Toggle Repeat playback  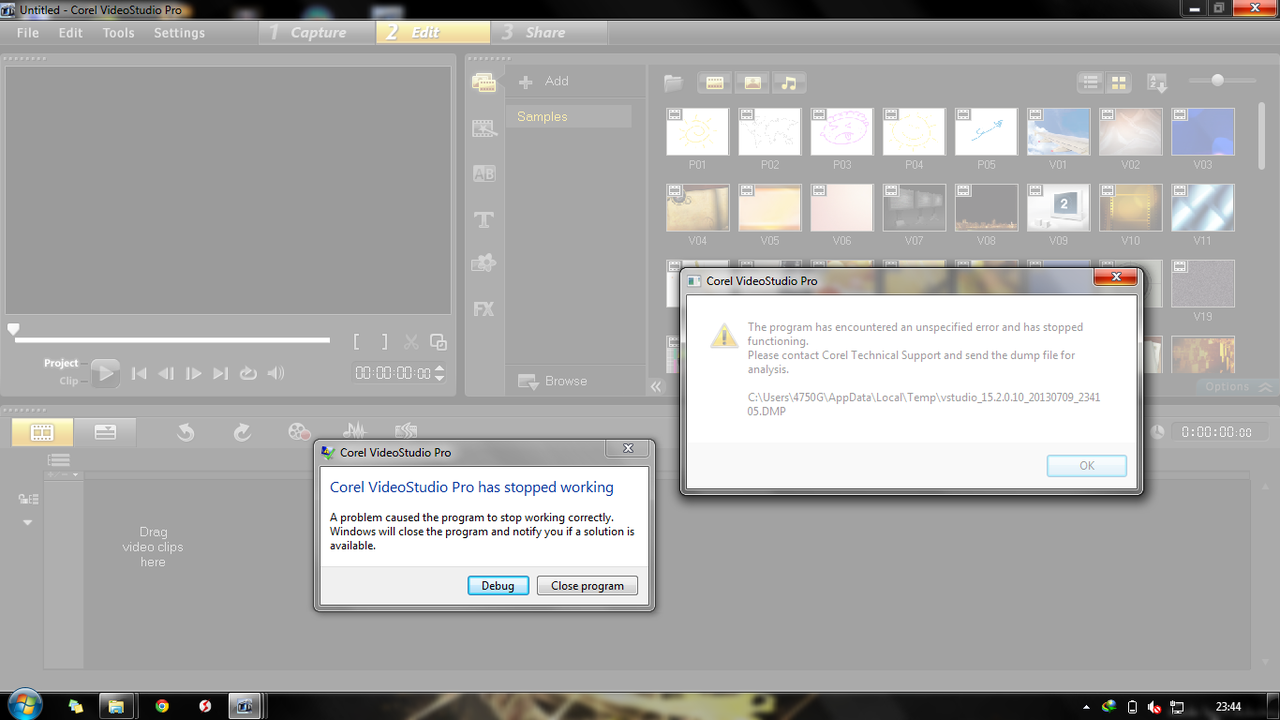(x=248, y=373)
